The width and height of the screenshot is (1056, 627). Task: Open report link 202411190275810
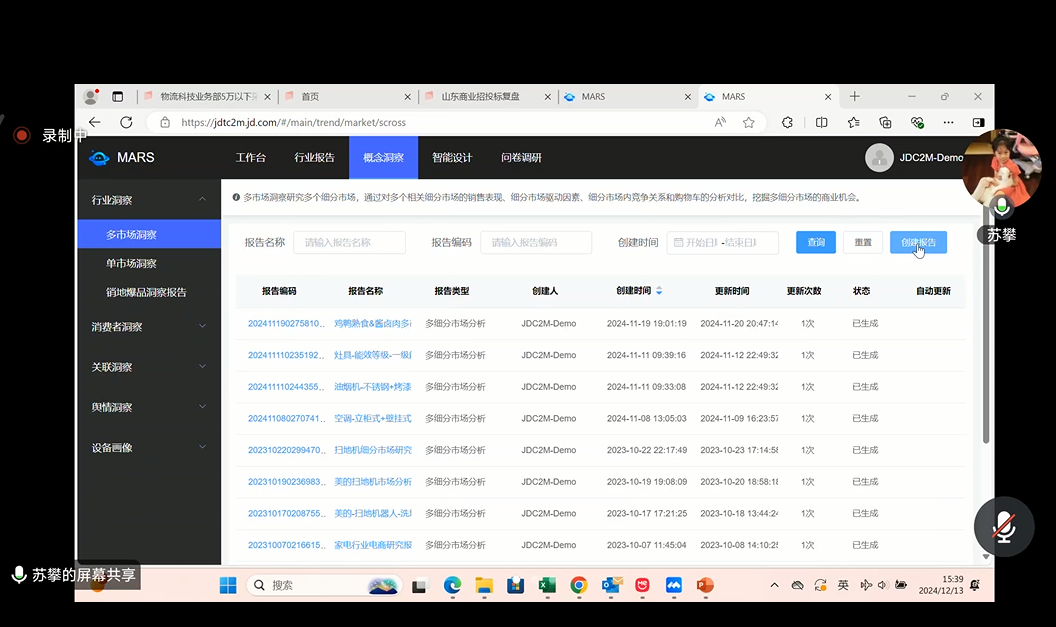[x=286, y=324]
